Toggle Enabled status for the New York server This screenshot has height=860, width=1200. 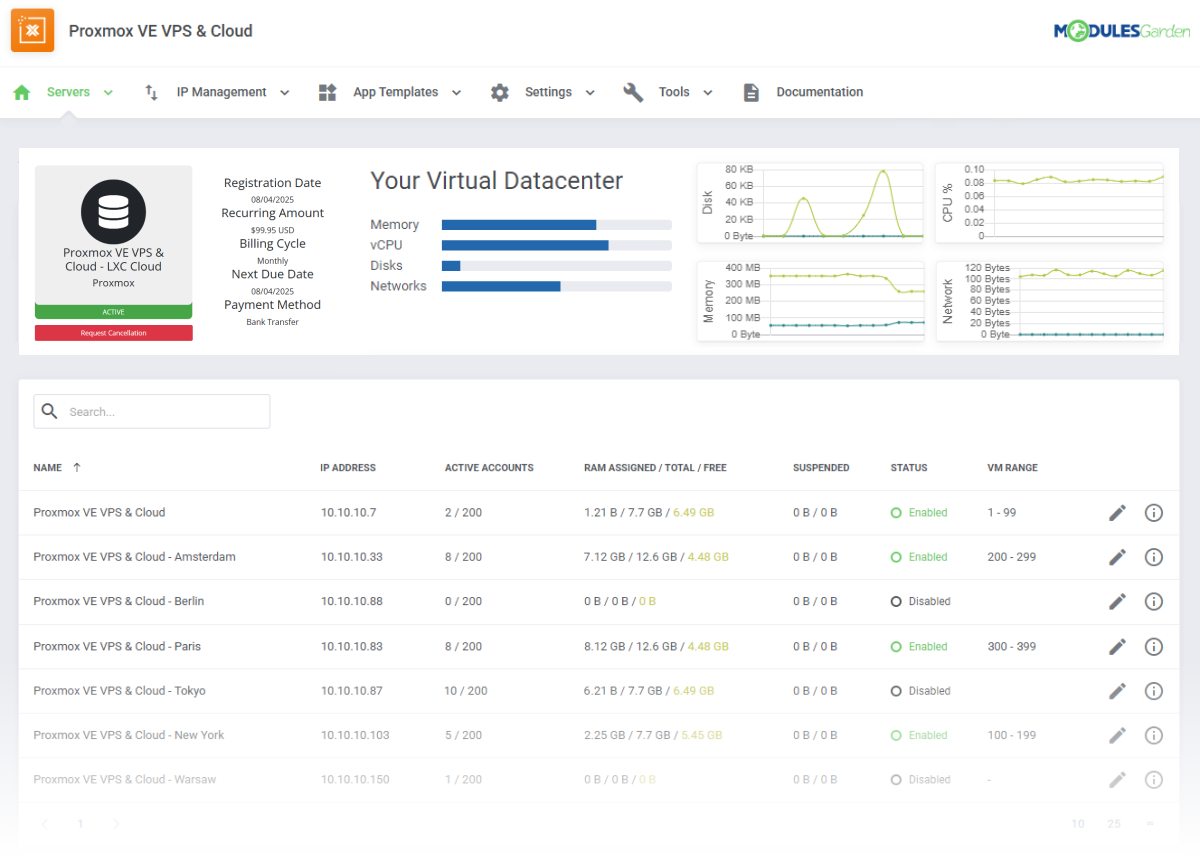click(919, 735)
